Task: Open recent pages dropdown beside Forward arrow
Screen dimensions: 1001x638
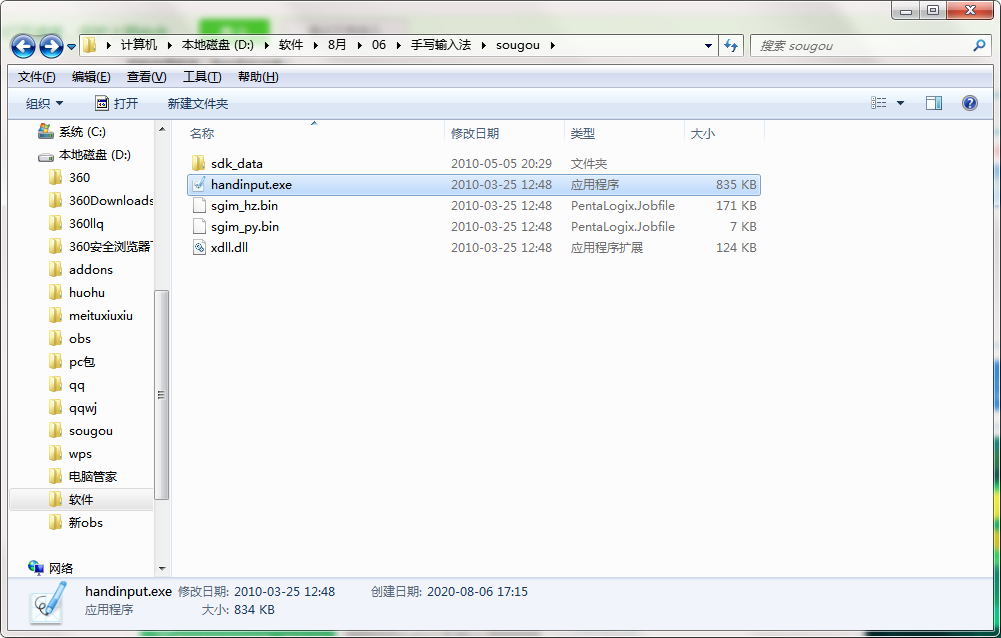Action: [71, 47]
